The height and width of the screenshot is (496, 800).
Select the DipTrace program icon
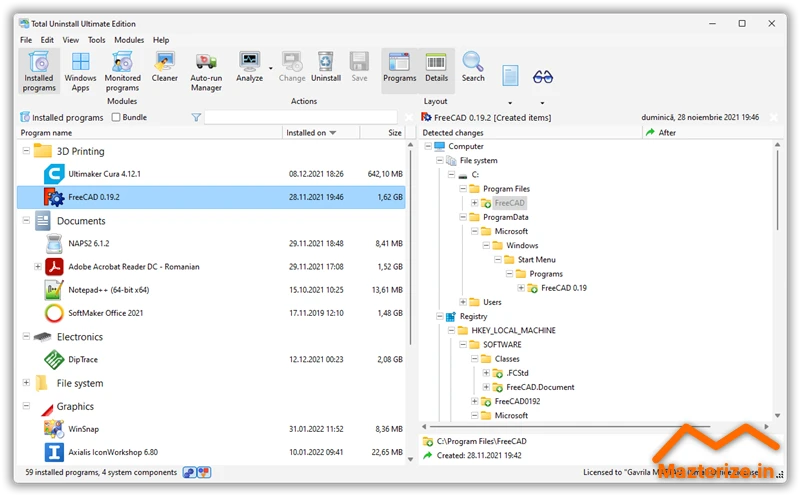pyautogui.click(x=54, y=359)
